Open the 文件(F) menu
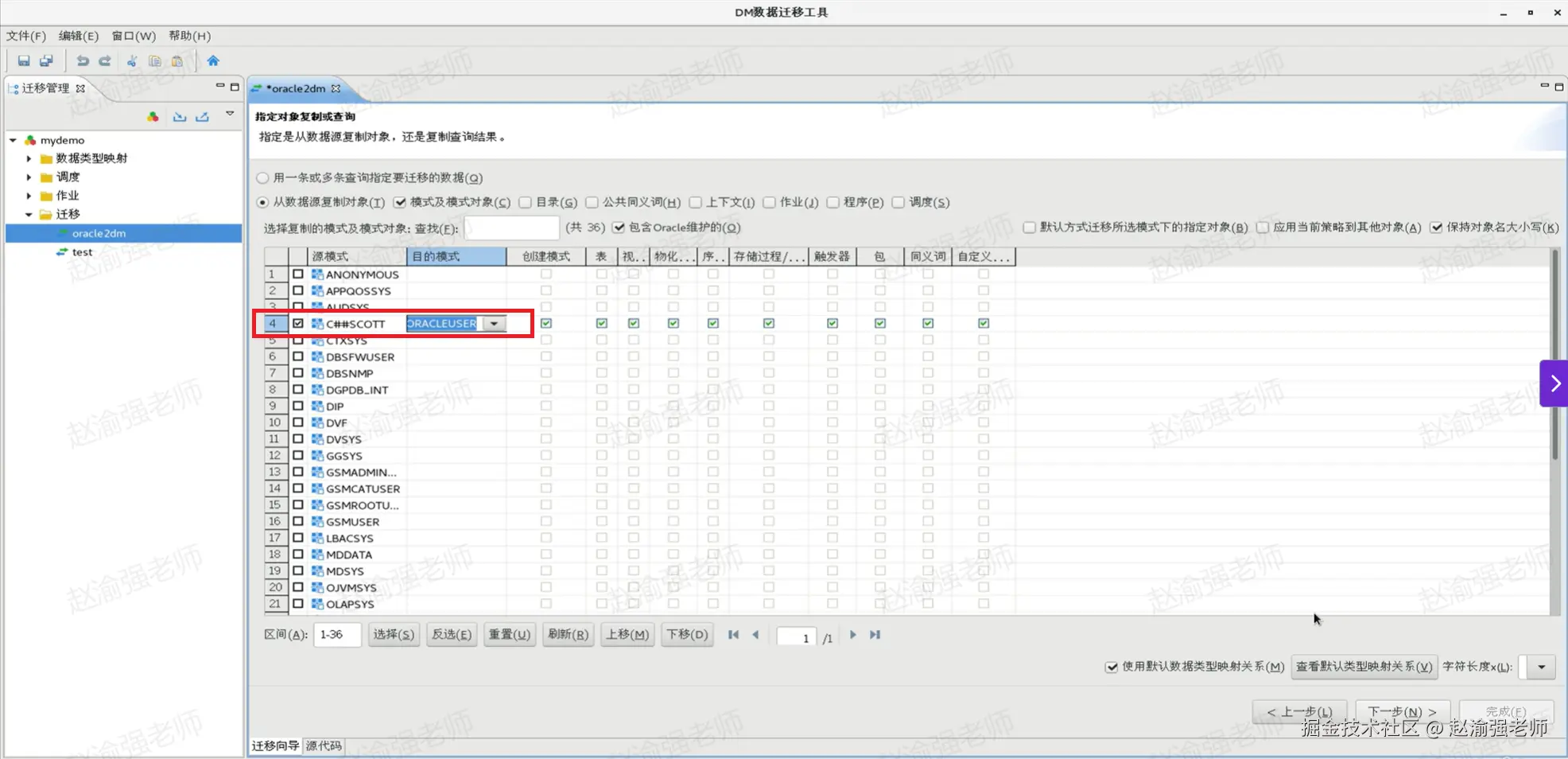This screenshot has height=759, width=1568. pos(26,36)
